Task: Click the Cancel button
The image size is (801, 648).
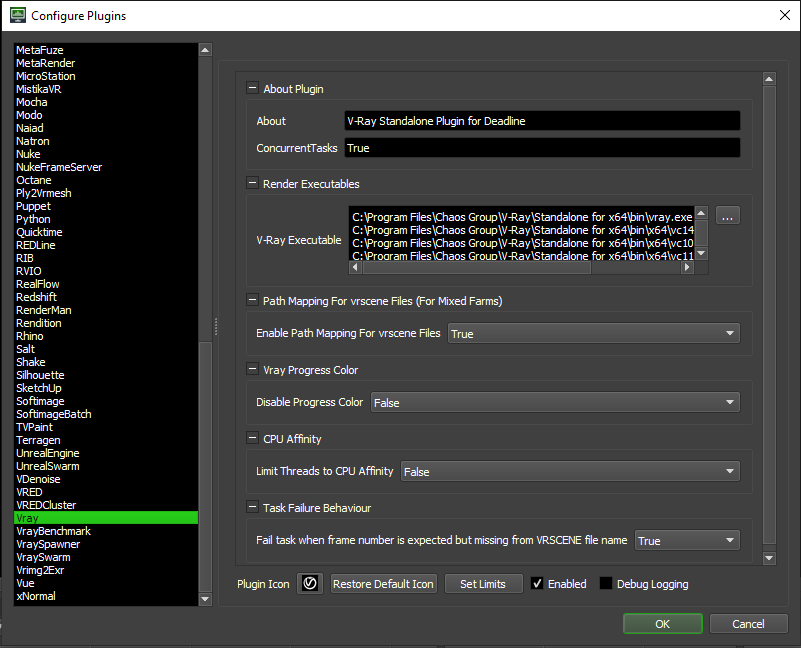Action: (x=748, y=623)
